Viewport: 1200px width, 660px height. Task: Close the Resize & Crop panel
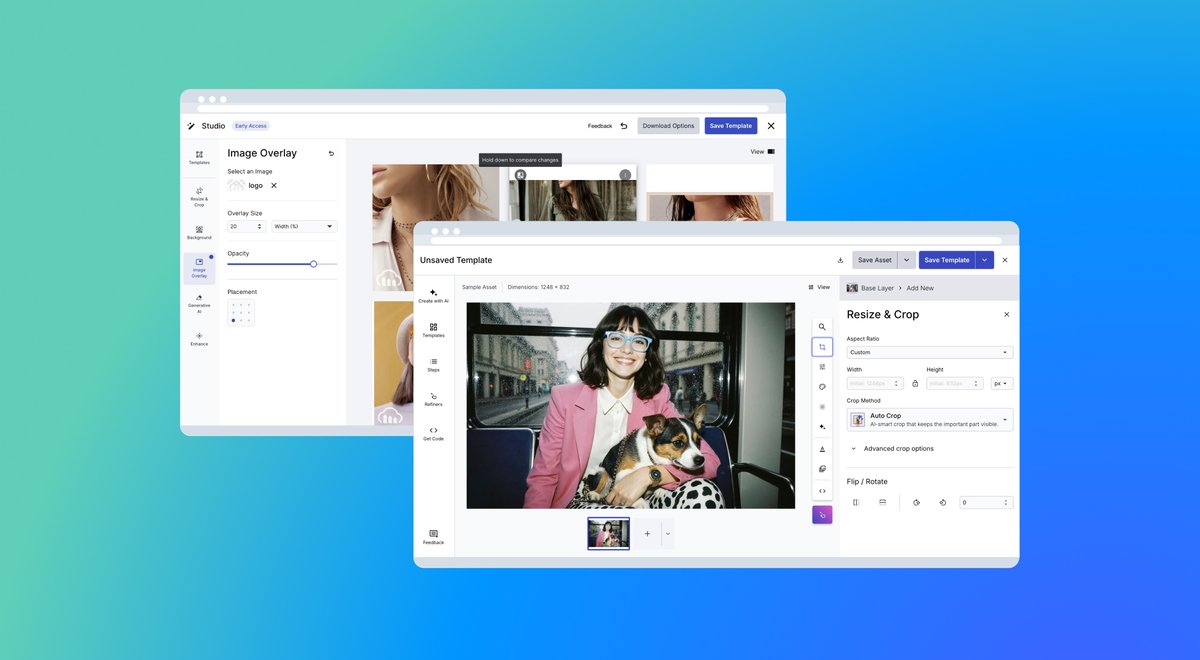tap(1006, 314)
